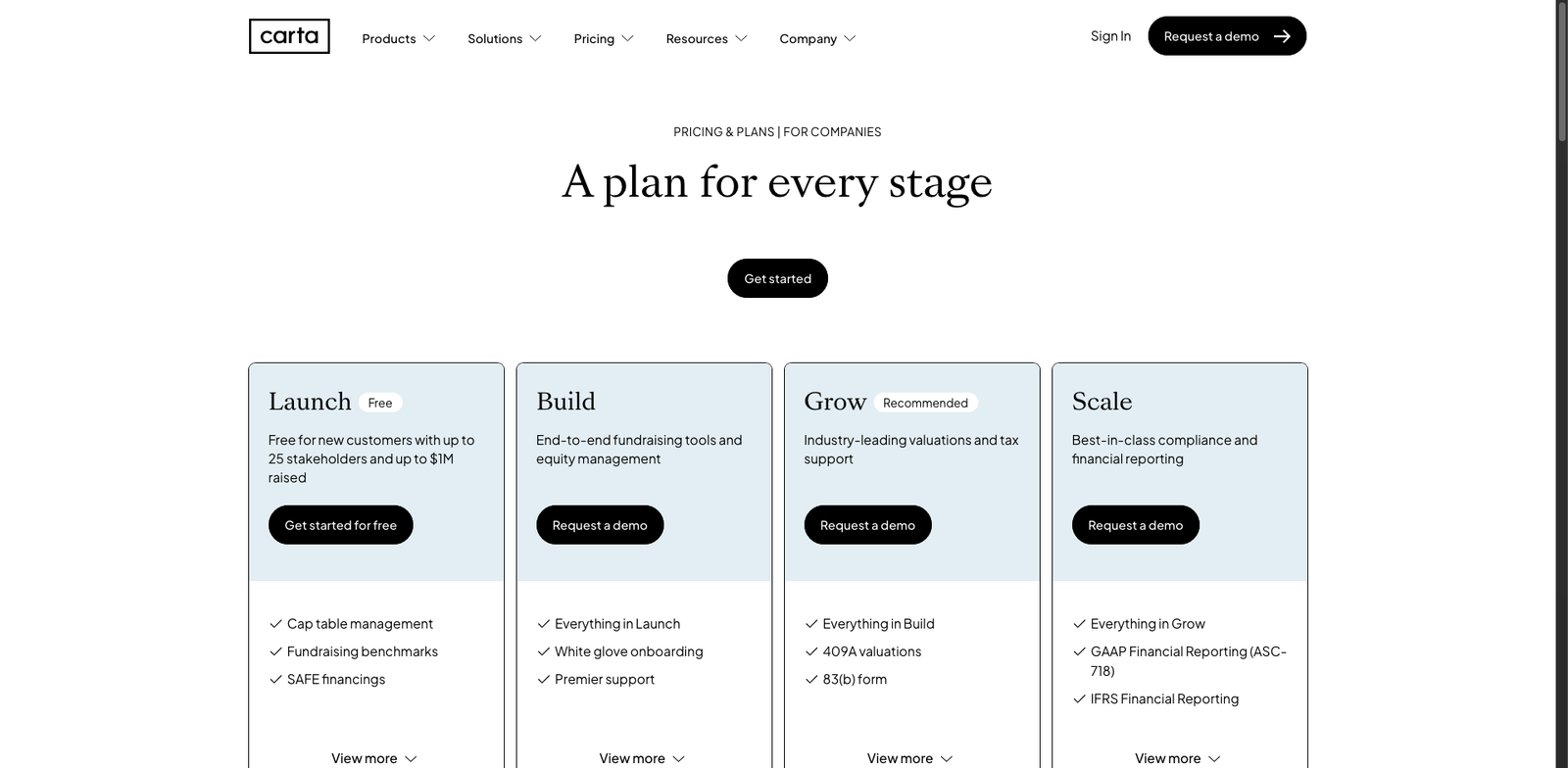This screenshot has height=768, width=1568.
Task: Request a demo for the Grow plan
Action: (867, 525)
